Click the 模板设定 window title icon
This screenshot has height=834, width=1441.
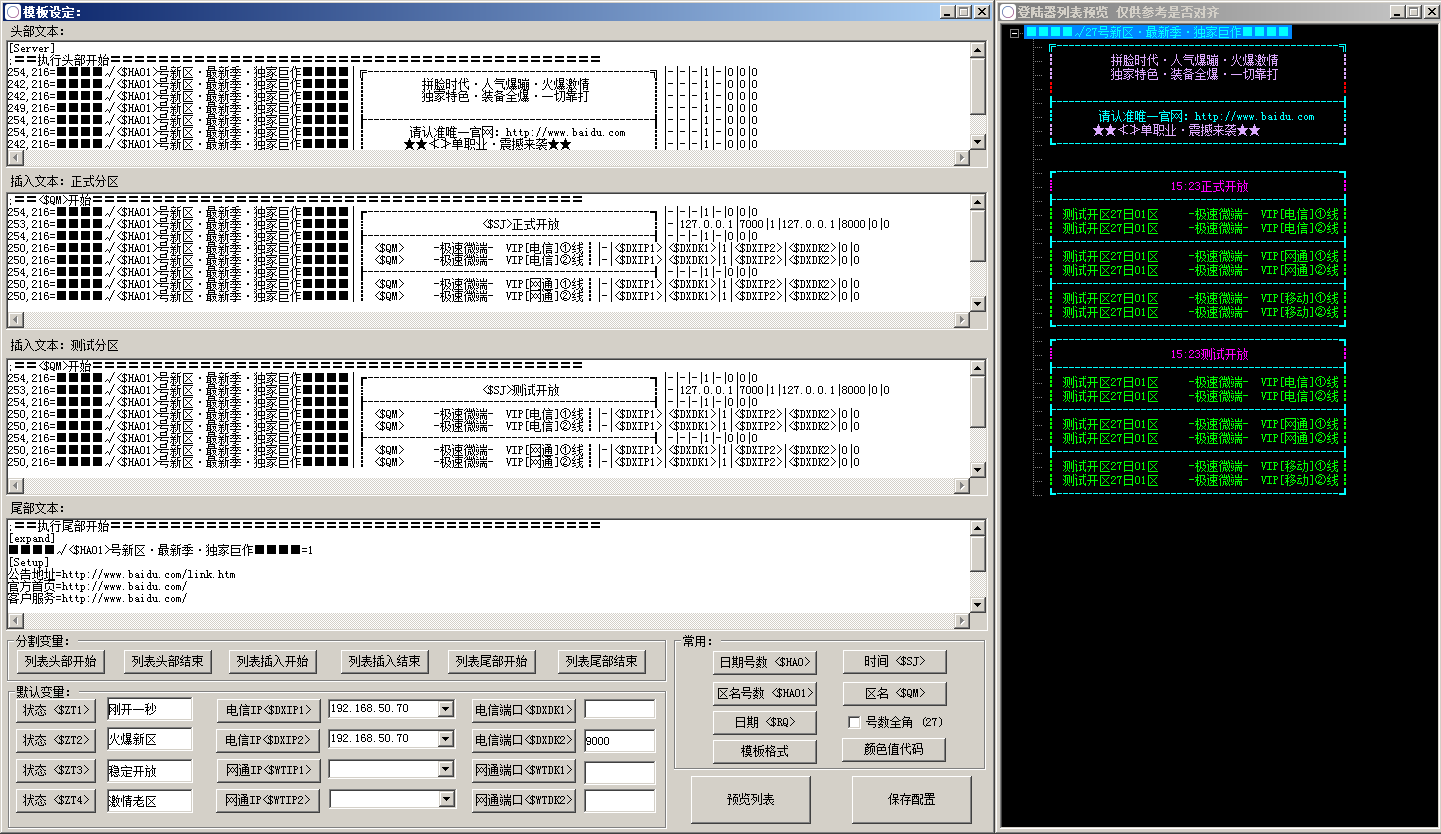[x=12, y=12]
